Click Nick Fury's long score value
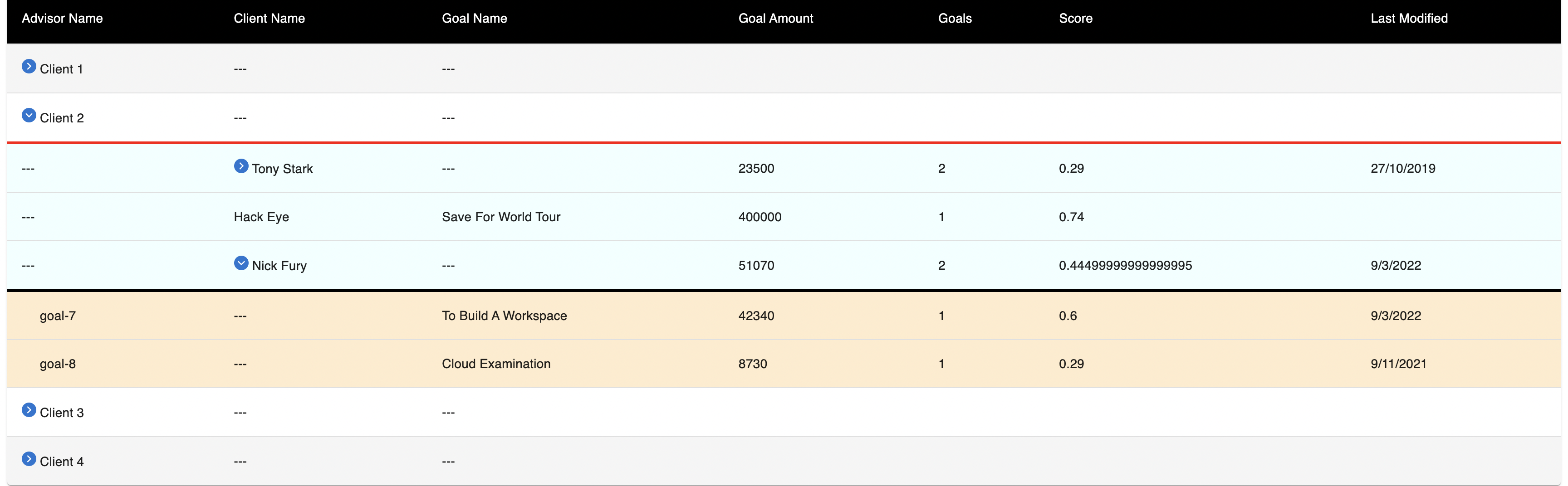The image size is (1568, 486). pyautogui.click(x=1125, y=265)
